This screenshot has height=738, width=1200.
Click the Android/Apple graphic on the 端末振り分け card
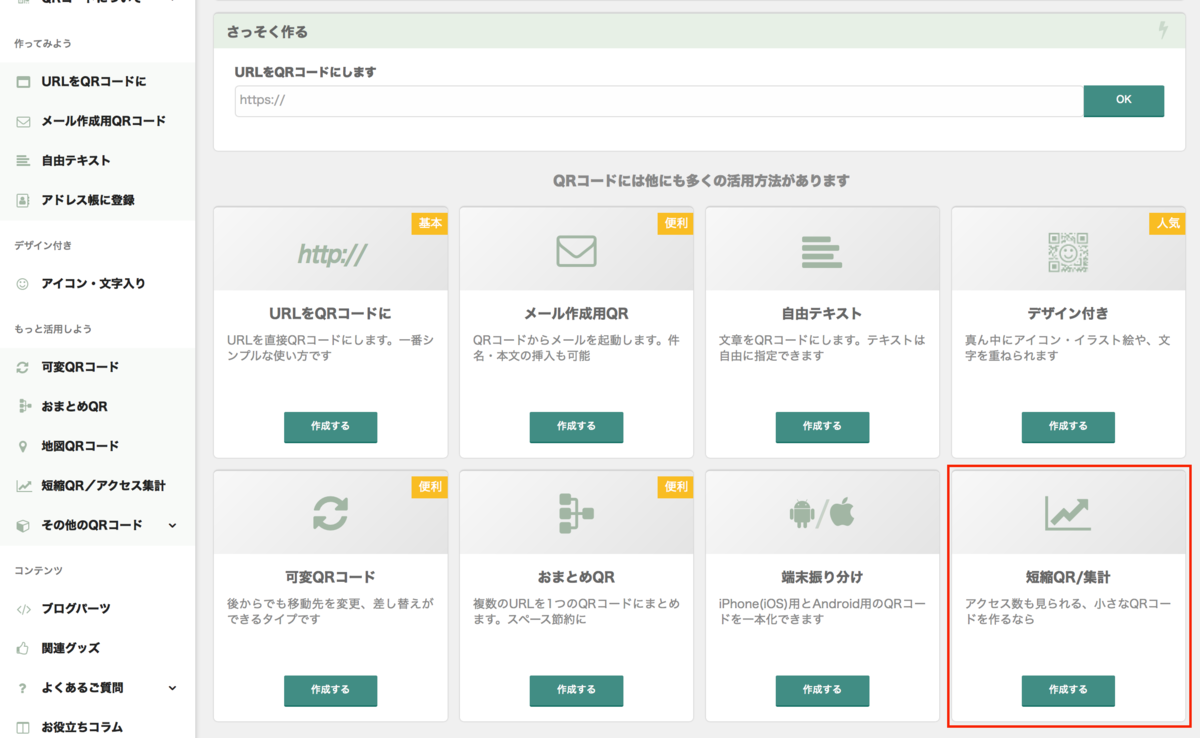tap(822, 514)
